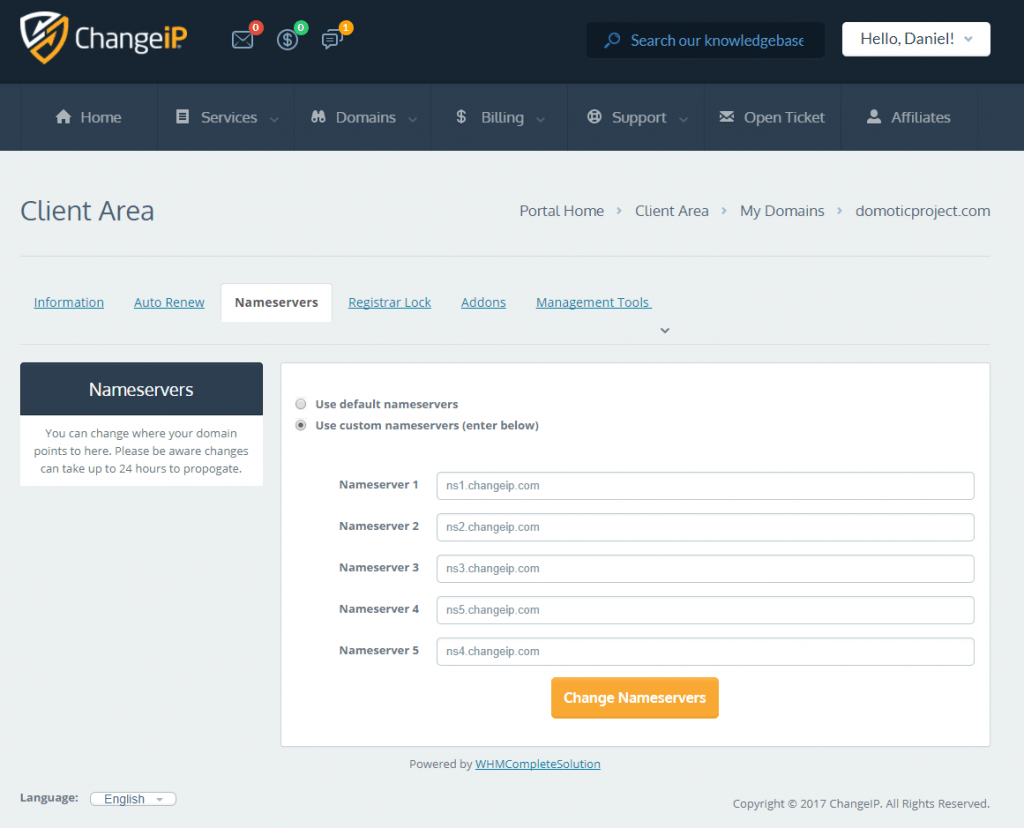Switch to the Registrar Lock tab

click(x=389, y=302)
